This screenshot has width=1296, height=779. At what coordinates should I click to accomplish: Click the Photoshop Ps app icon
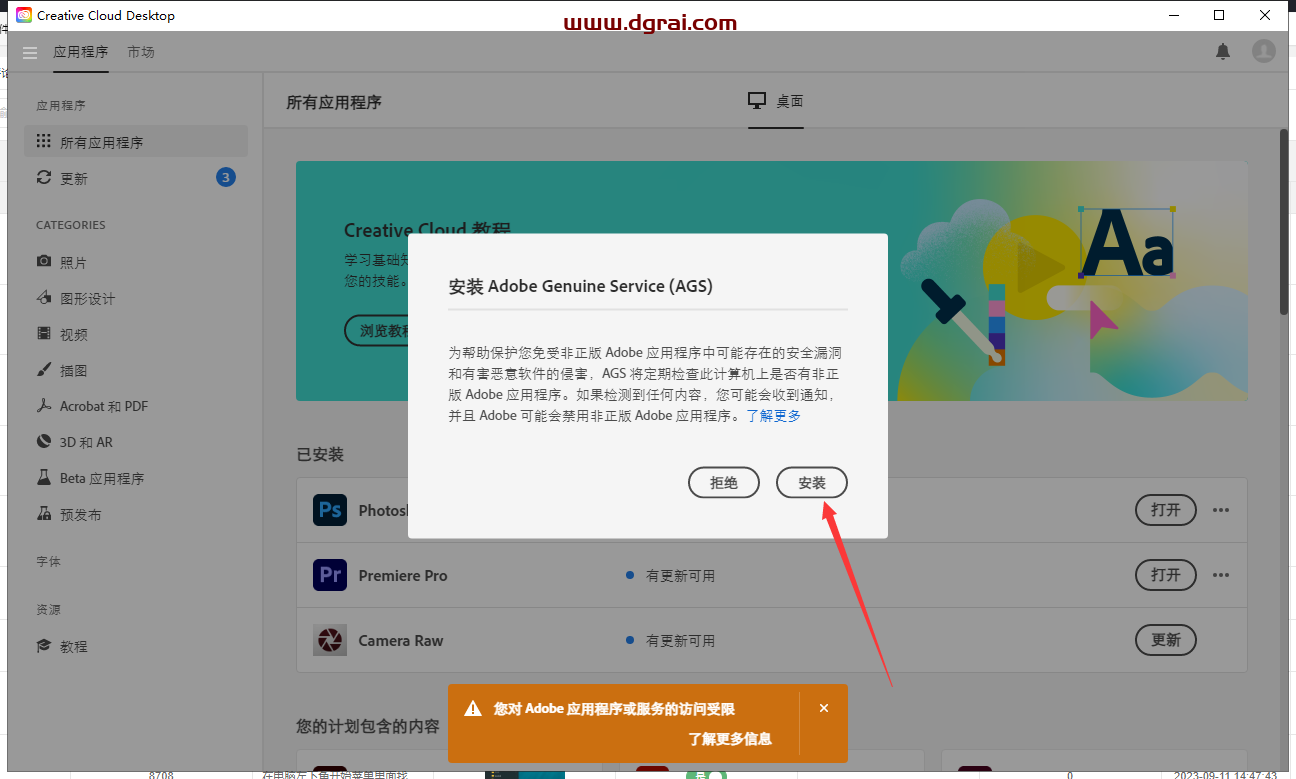330,510
